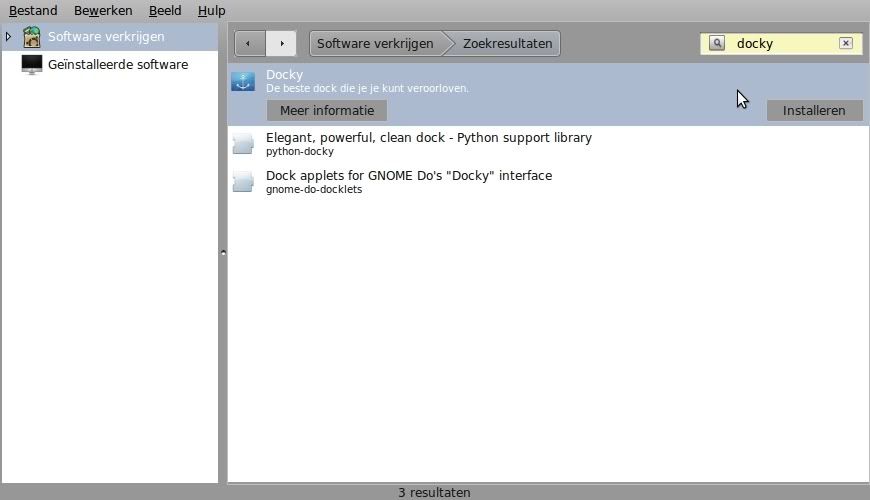Select the Software verkrijgen breadcrumb
Screen dimensions: 870x500
[x=375, y=44]
